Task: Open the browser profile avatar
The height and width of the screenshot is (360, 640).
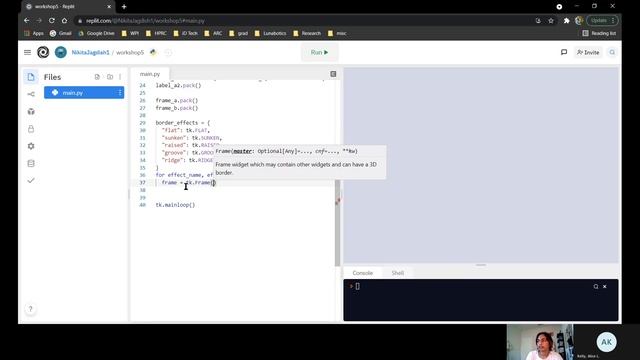Action: coord(578,20)
